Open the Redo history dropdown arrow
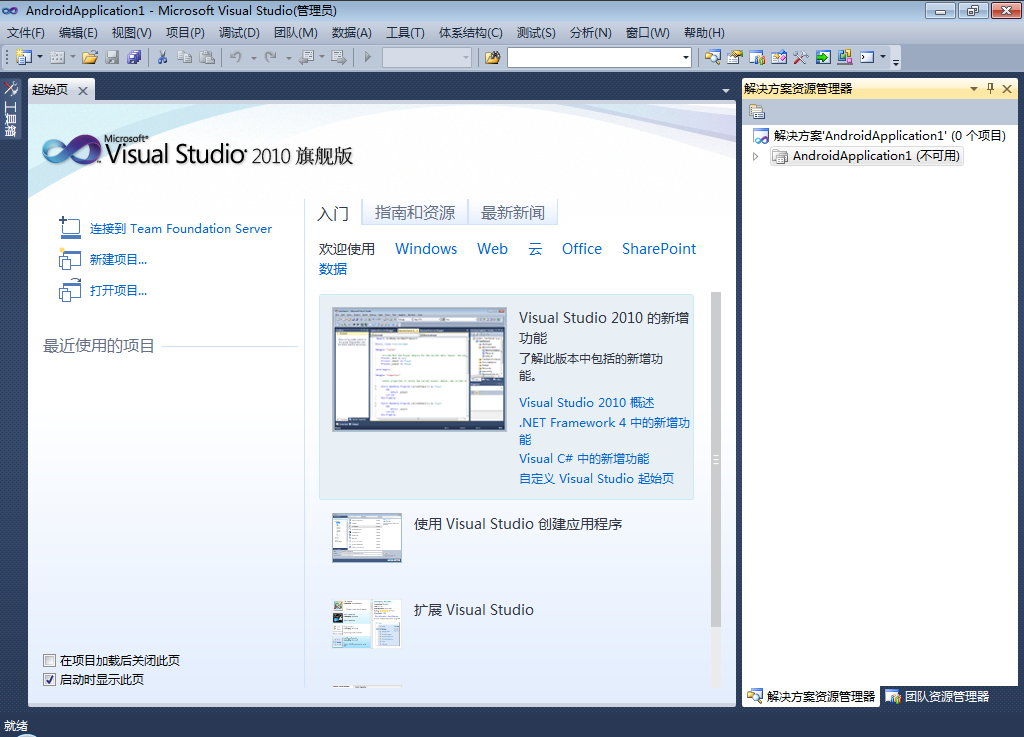This screenshot has height=737, width=1024. coord(288,57)
